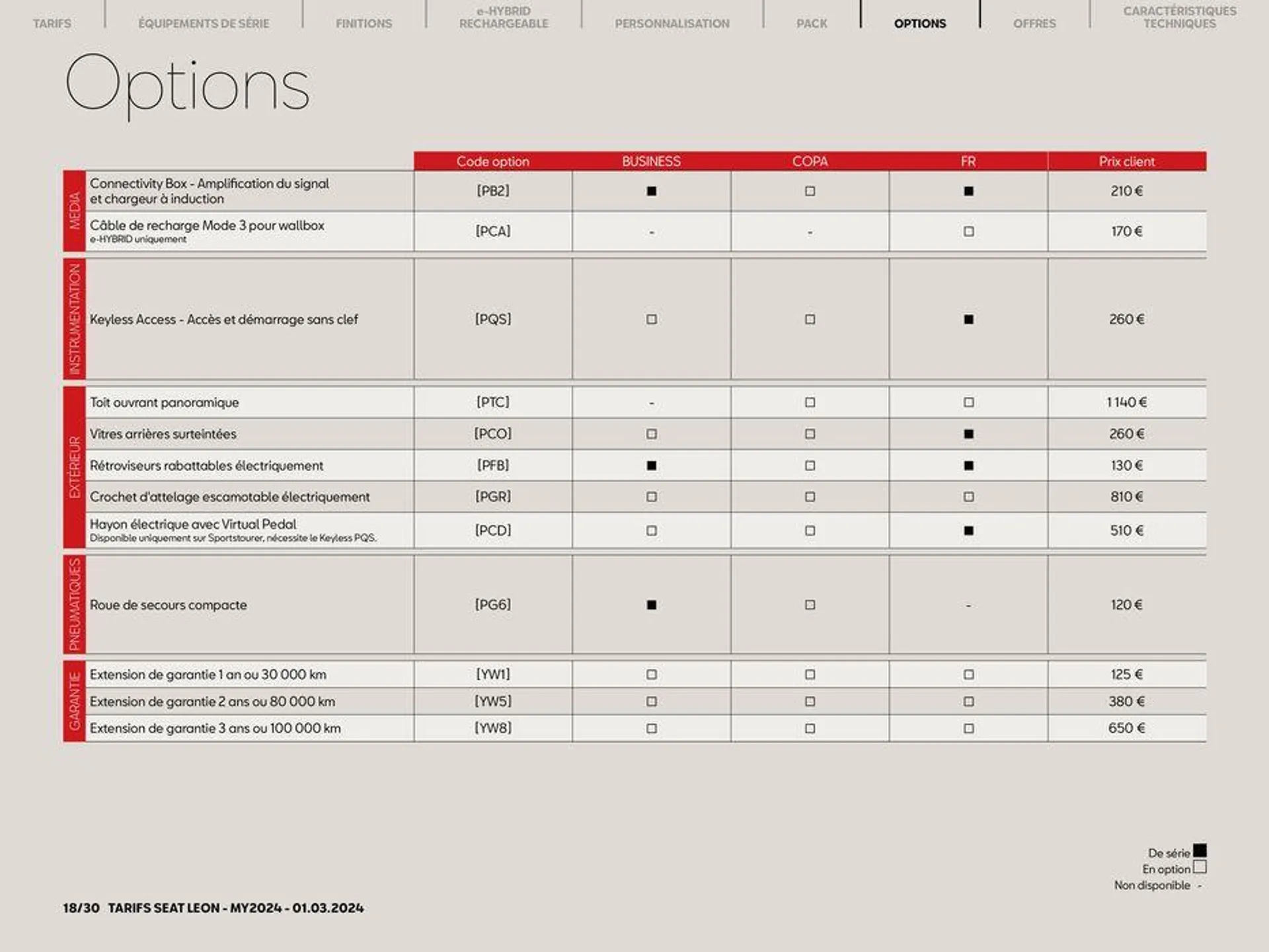Screen dimensions: 1269x952
Task: Click the [PG6] option code
Action: click(x=493, y=605)
